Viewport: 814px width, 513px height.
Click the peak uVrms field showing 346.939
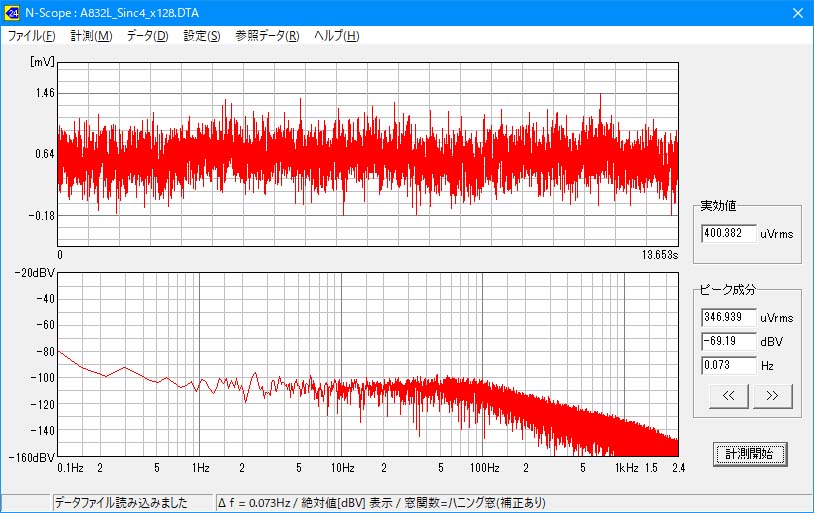click(728, 317)
